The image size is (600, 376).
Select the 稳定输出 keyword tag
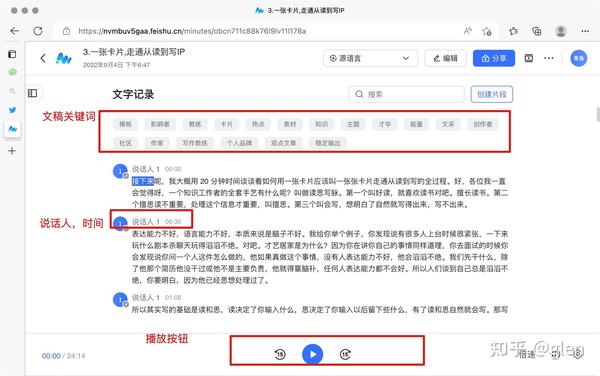[328, 143]
